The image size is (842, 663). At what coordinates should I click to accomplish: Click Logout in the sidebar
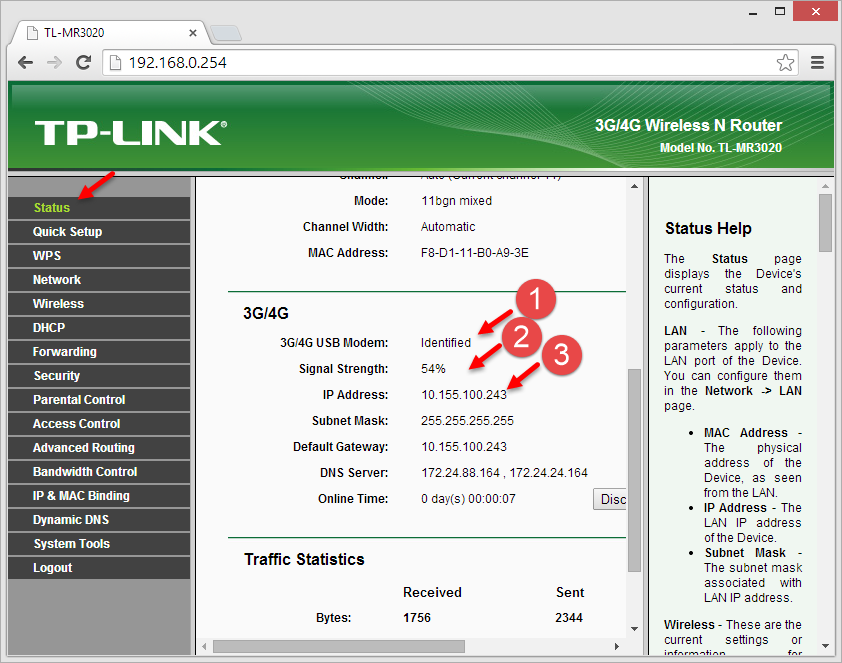(99, 567)
